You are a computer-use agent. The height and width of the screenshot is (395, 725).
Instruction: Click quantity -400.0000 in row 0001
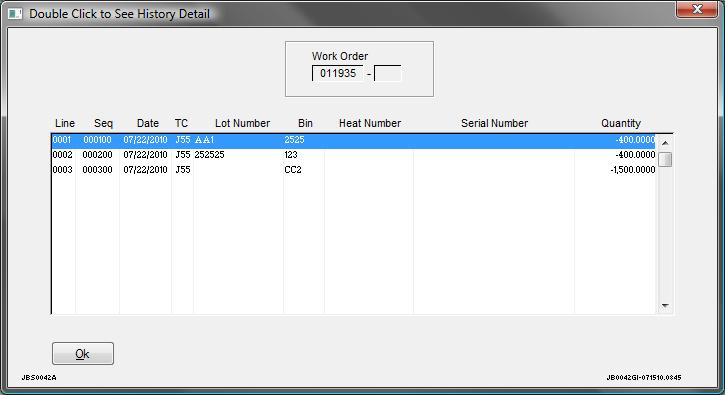point(635,140)
